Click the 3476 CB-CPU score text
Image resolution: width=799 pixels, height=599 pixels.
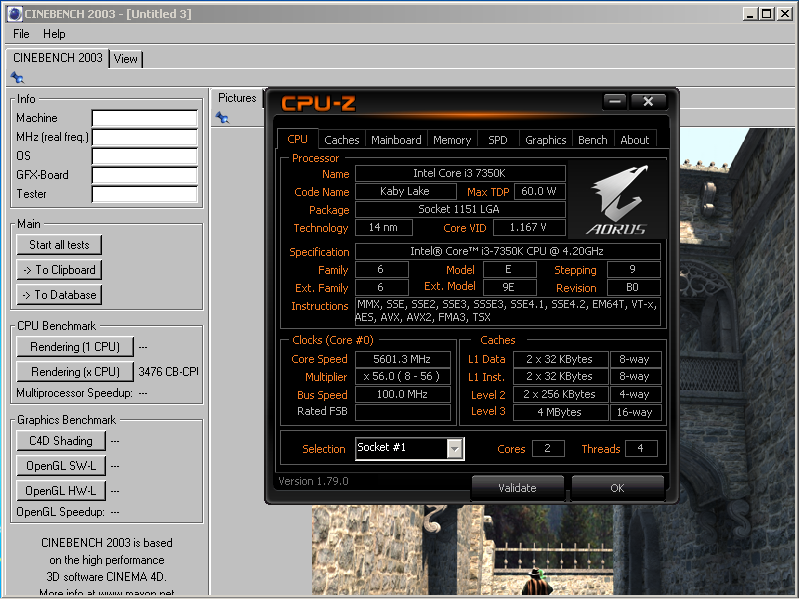click(x=168, y=372)
